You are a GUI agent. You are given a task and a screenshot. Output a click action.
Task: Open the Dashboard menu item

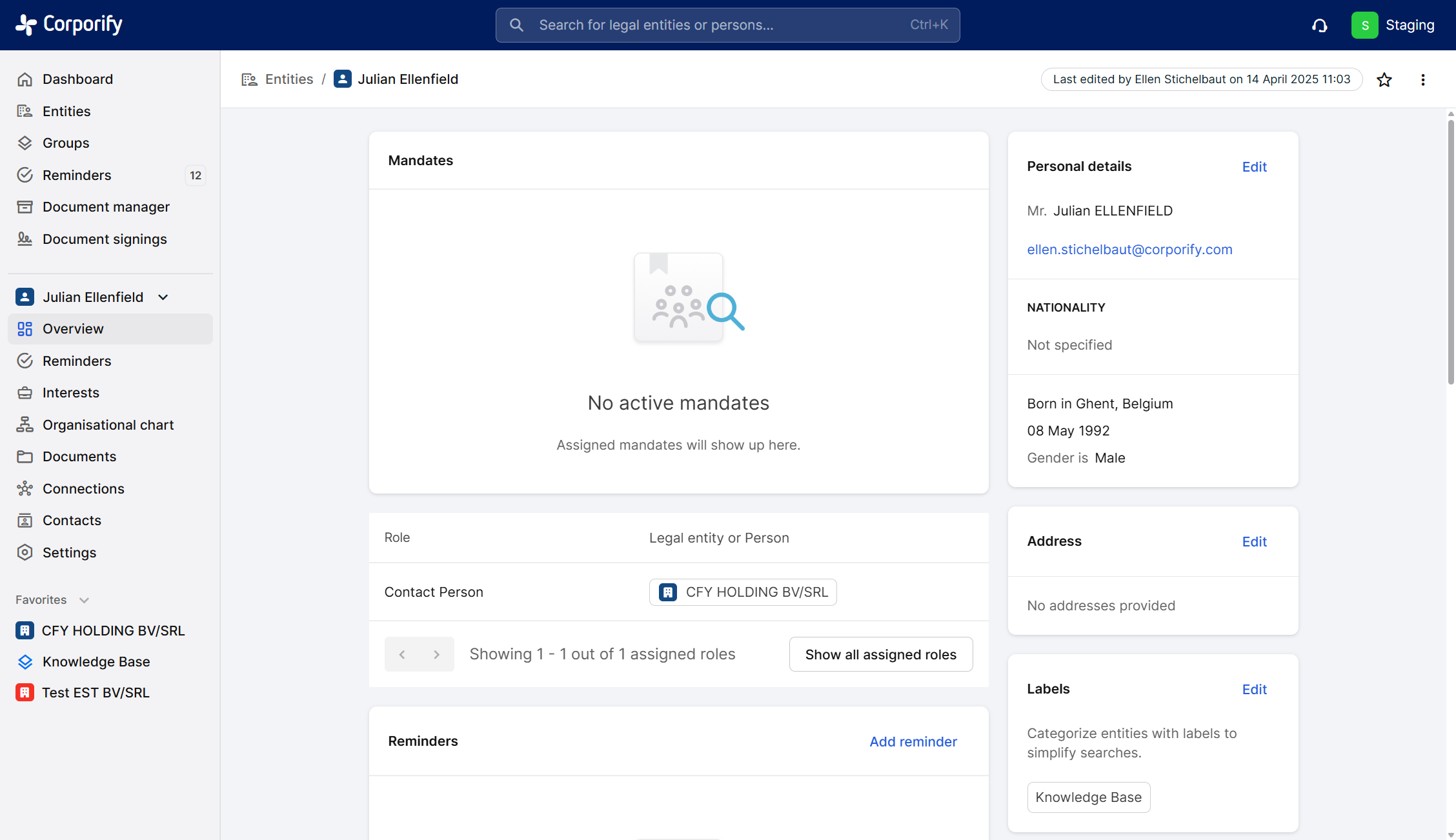[x=77, y=79]
